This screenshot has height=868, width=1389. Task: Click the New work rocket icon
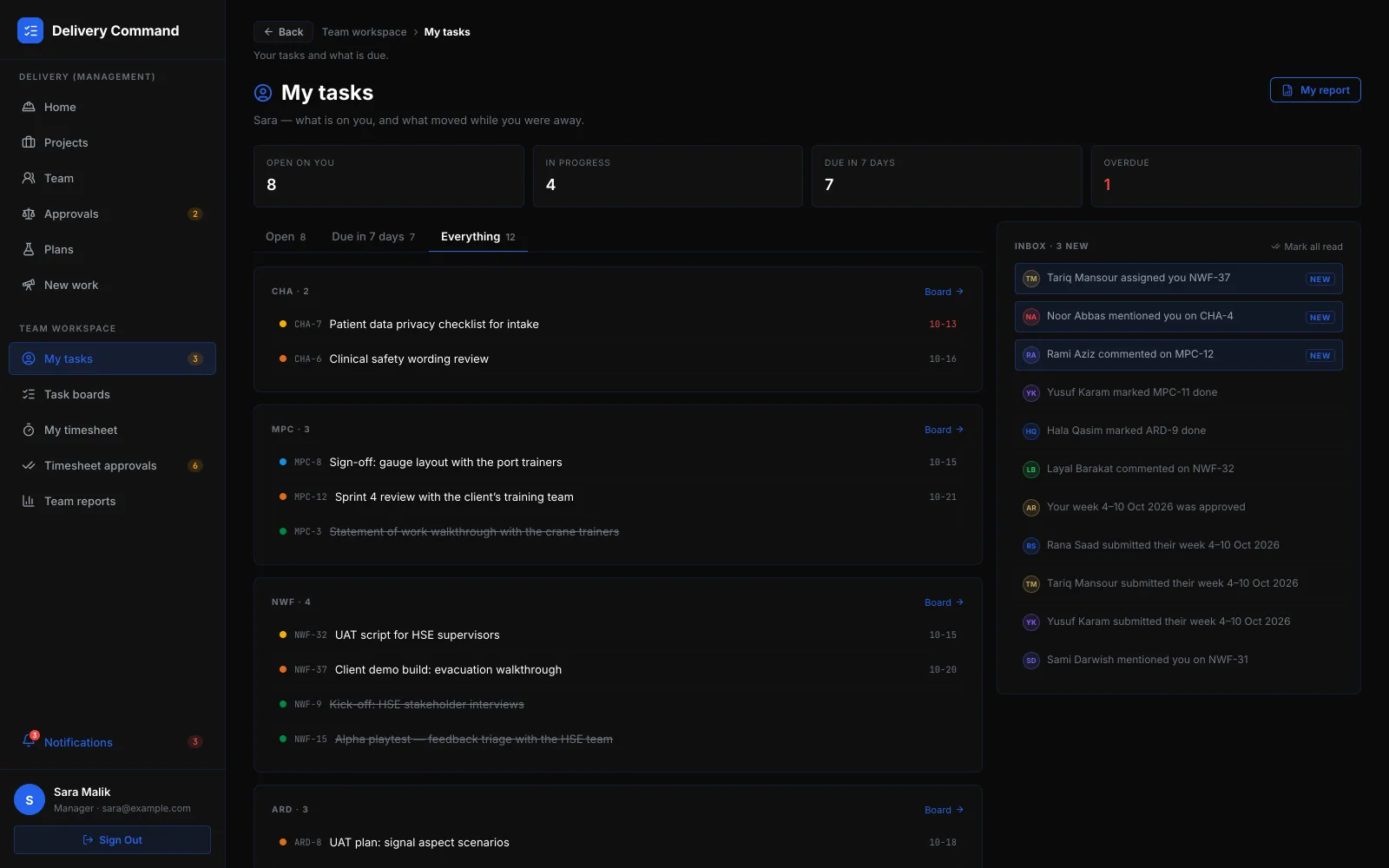click(x=29, y=285)
